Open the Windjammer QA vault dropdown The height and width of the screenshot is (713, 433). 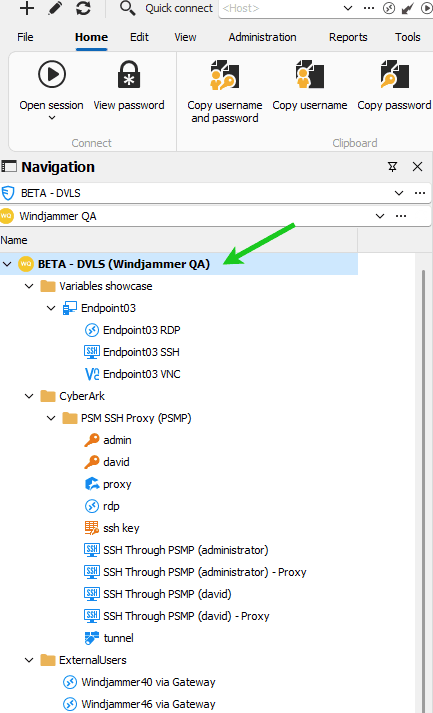380,216
